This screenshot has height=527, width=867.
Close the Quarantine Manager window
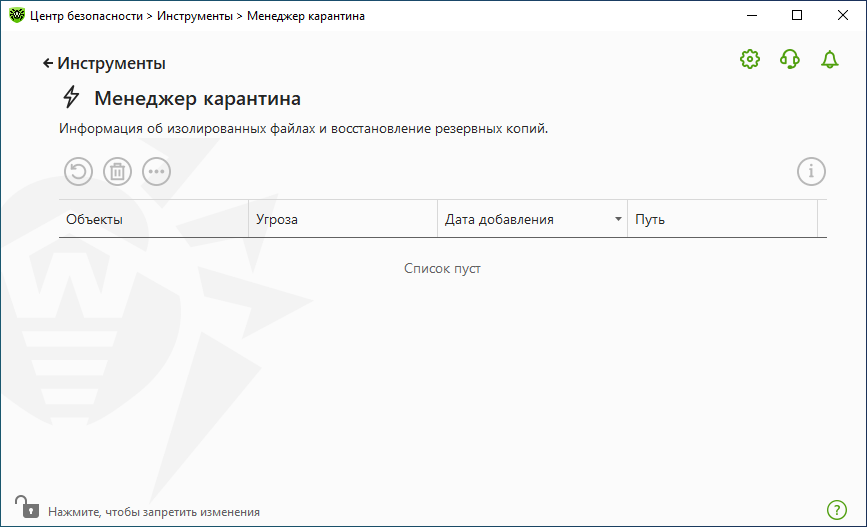[843, 15]
